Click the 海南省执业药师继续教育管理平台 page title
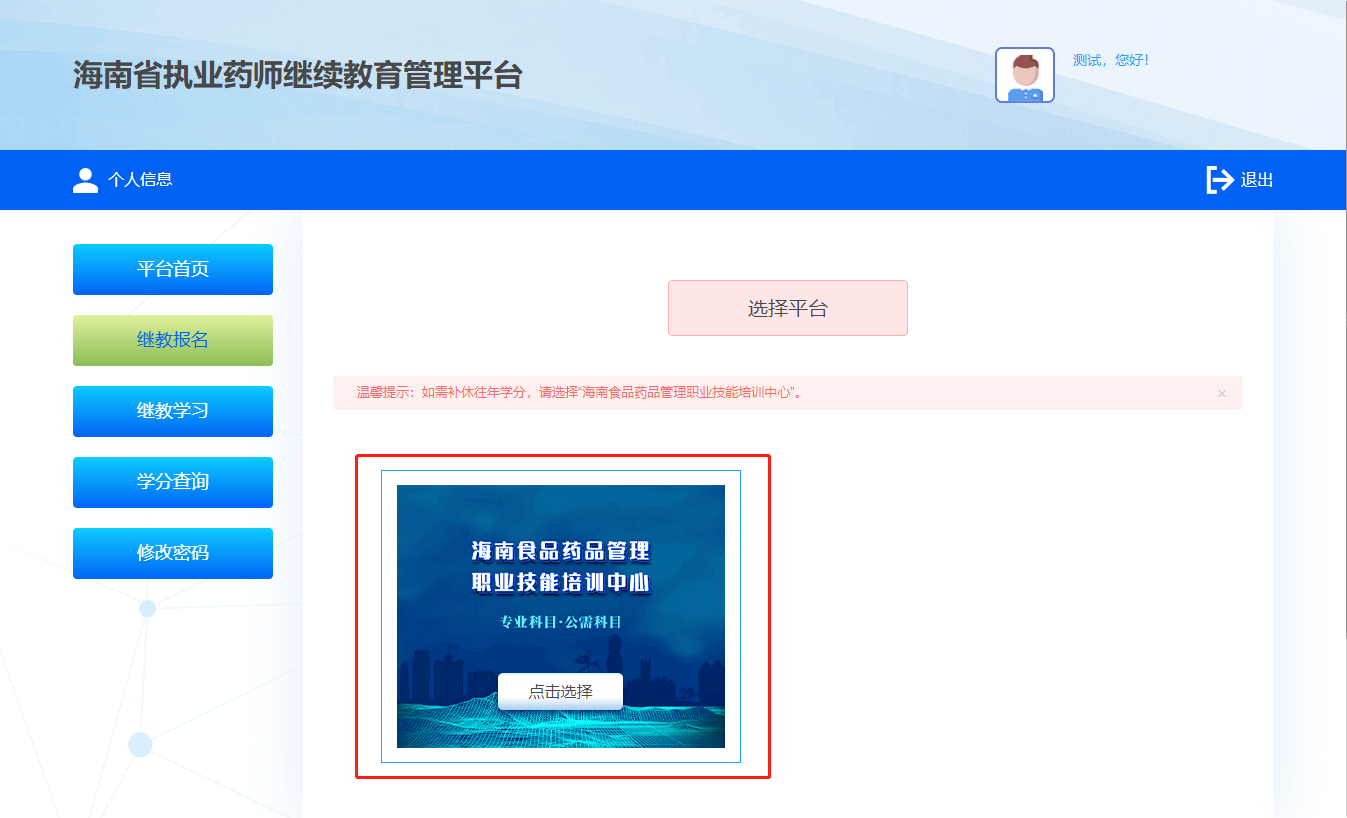1347x818 pixels. tap(297, 75)
